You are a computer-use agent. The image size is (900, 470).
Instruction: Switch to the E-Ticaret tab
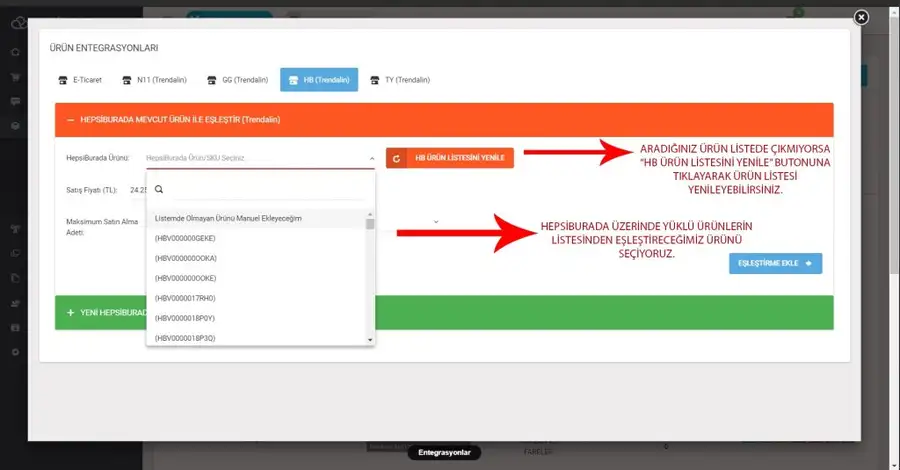[x=80, y=80]
